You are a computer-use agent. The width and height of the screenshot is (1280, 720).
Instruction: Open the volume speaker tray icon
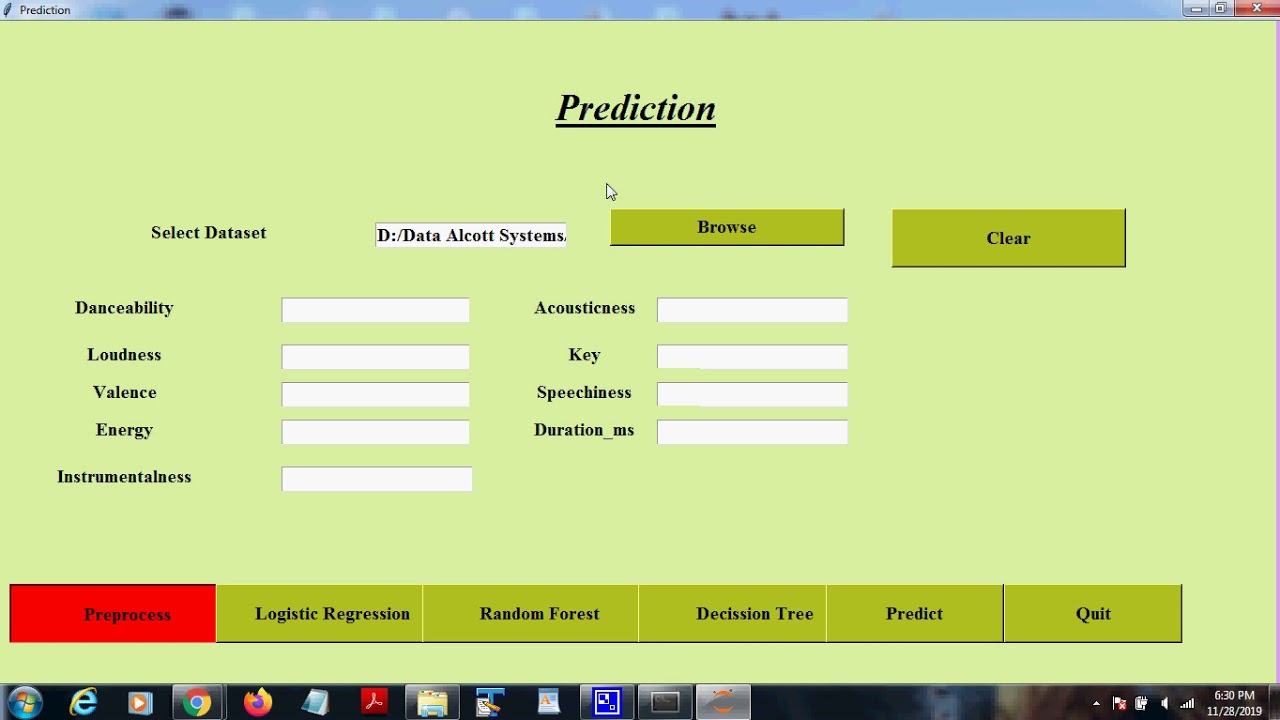coord(1164,703)
